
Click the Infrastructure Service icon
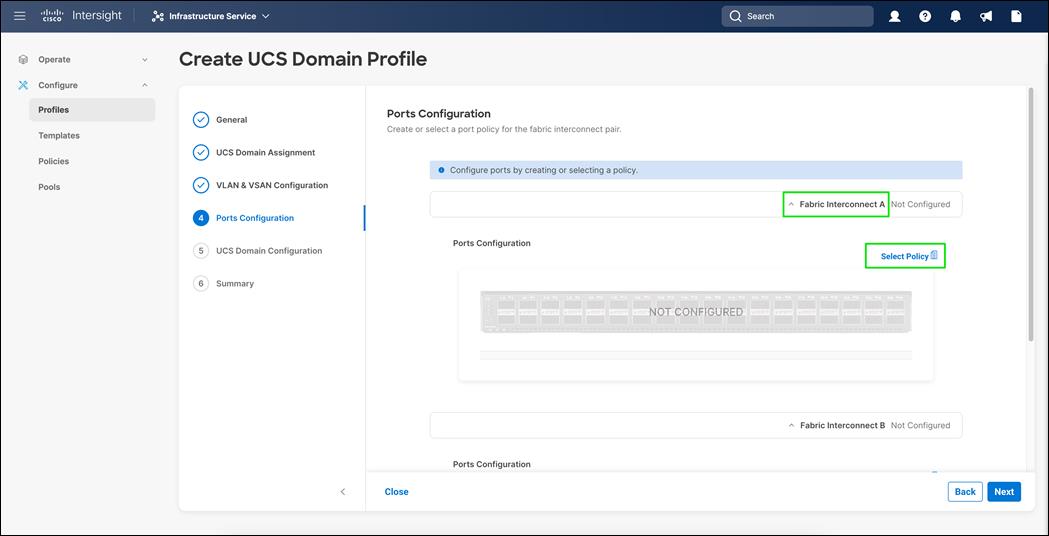click(x=158, y=16)
